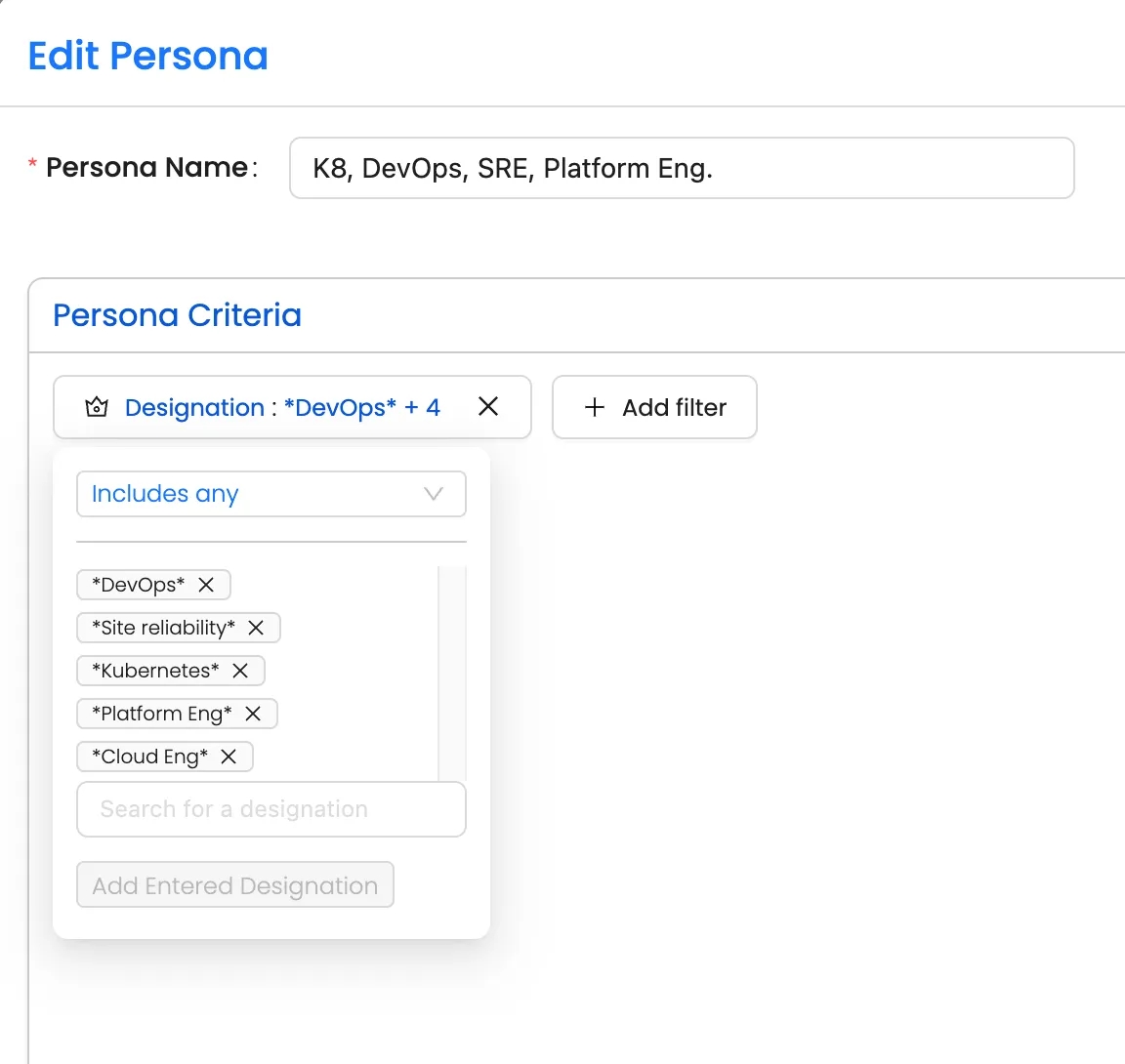Click the *Kubernetes* tag label text

155,671
